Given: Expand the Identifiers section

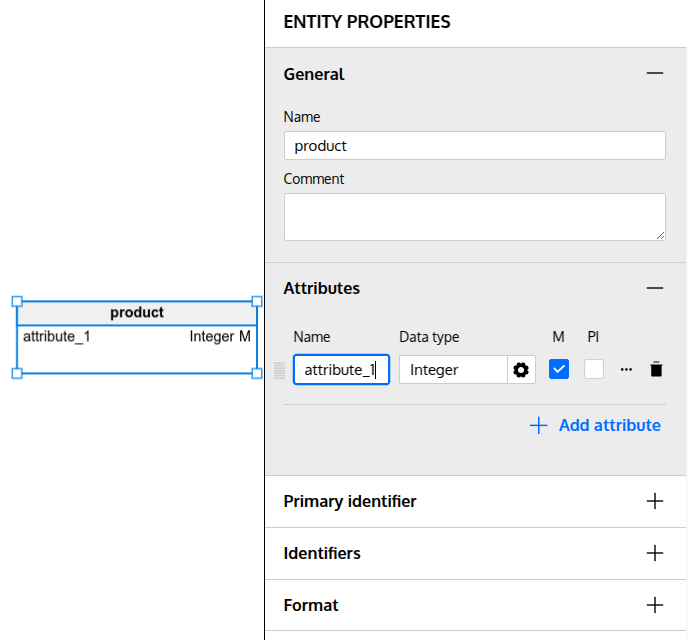Looking at the screenshot, I should coord(655,553).
